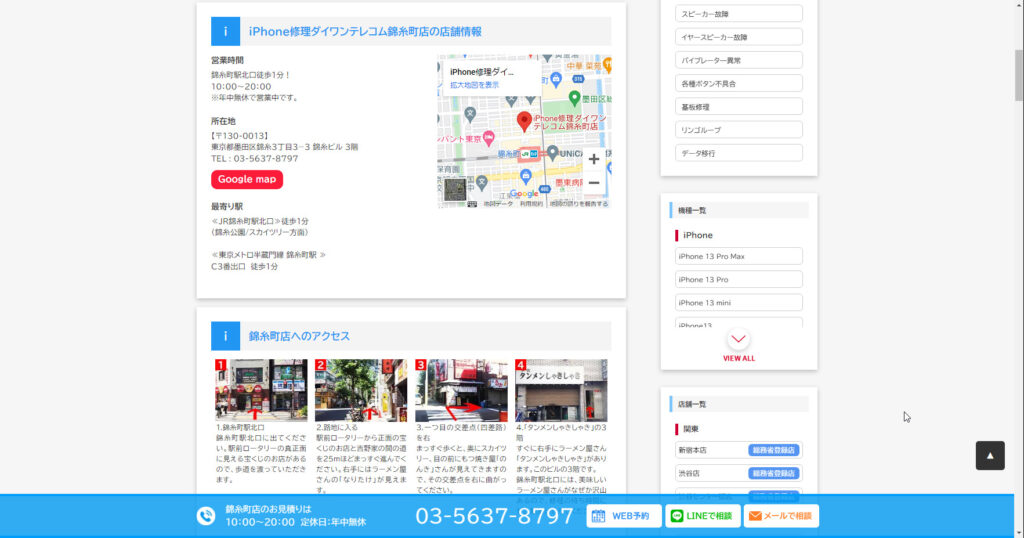This screenshot has height=538, width=1024.
Task: Open 新宿本店 store link
Action: (x=739, y=450)
